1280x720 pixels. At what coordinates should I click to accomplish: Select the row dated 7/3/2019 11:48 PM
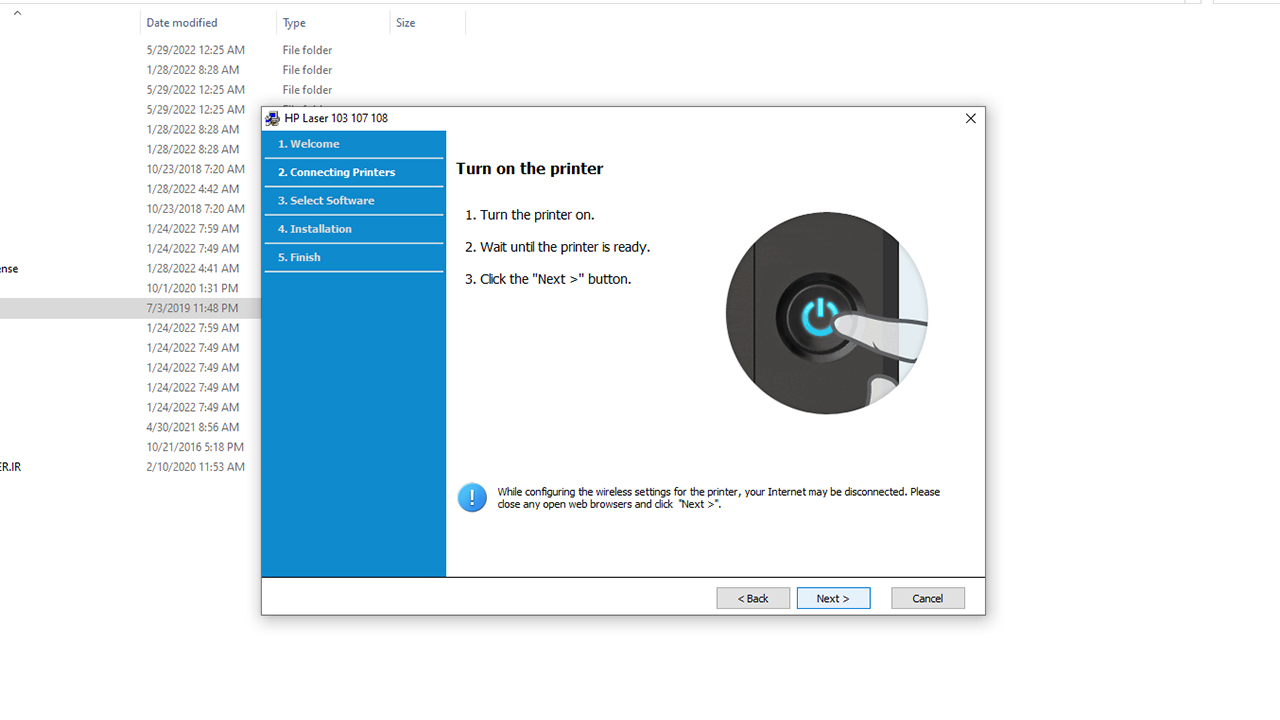click(130, 308)
